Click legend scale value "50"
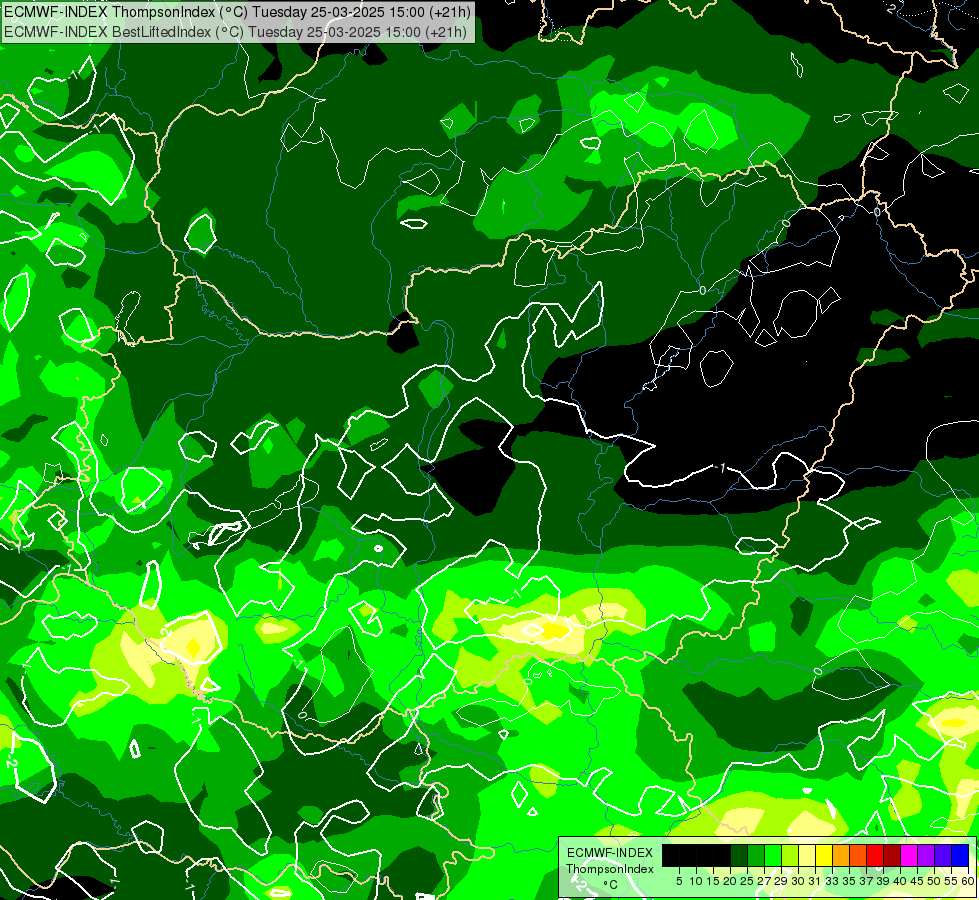 [935, 881]
